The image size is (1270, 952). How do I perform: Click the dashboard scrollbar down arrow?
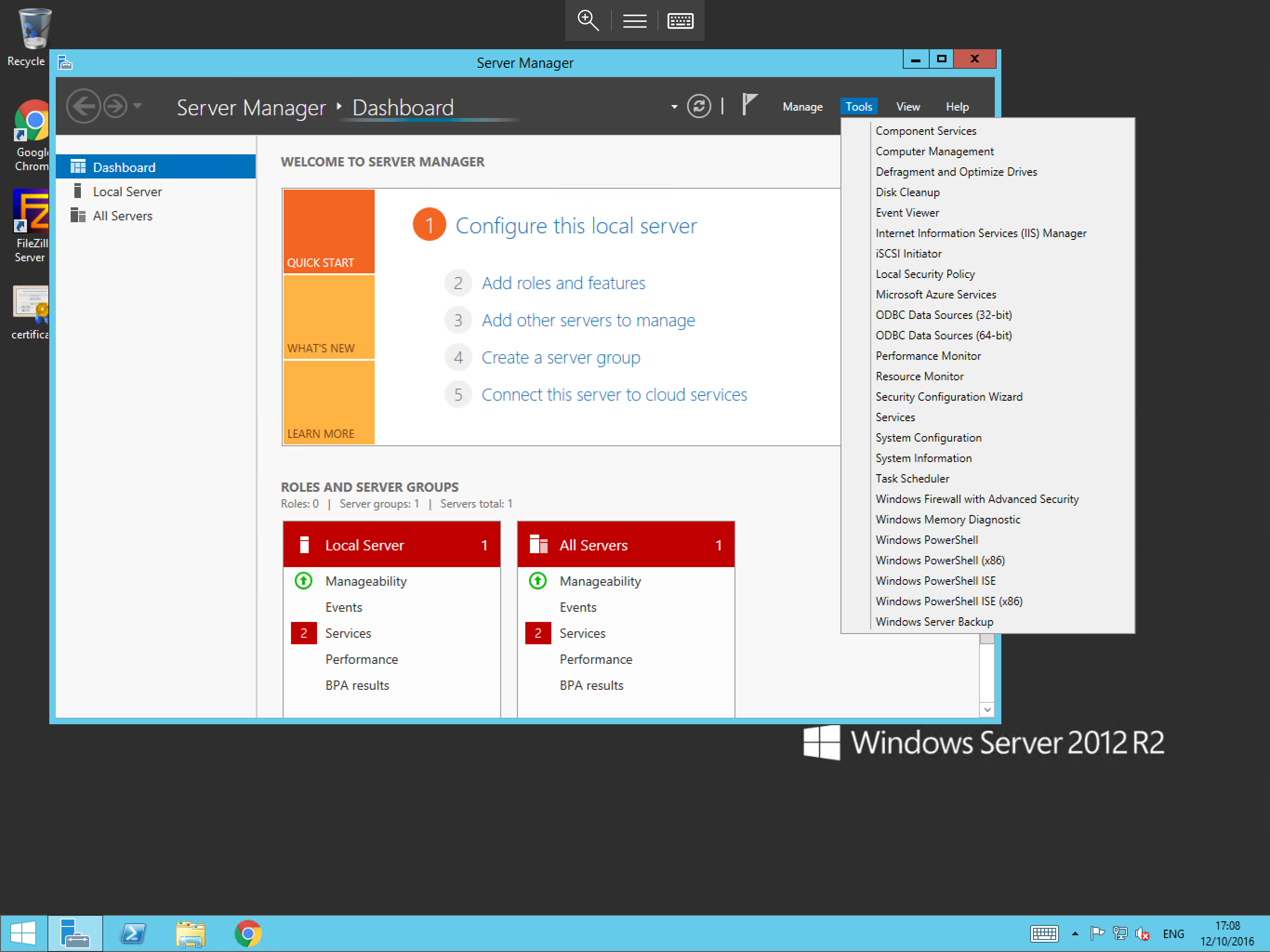[x=986, y=710]
